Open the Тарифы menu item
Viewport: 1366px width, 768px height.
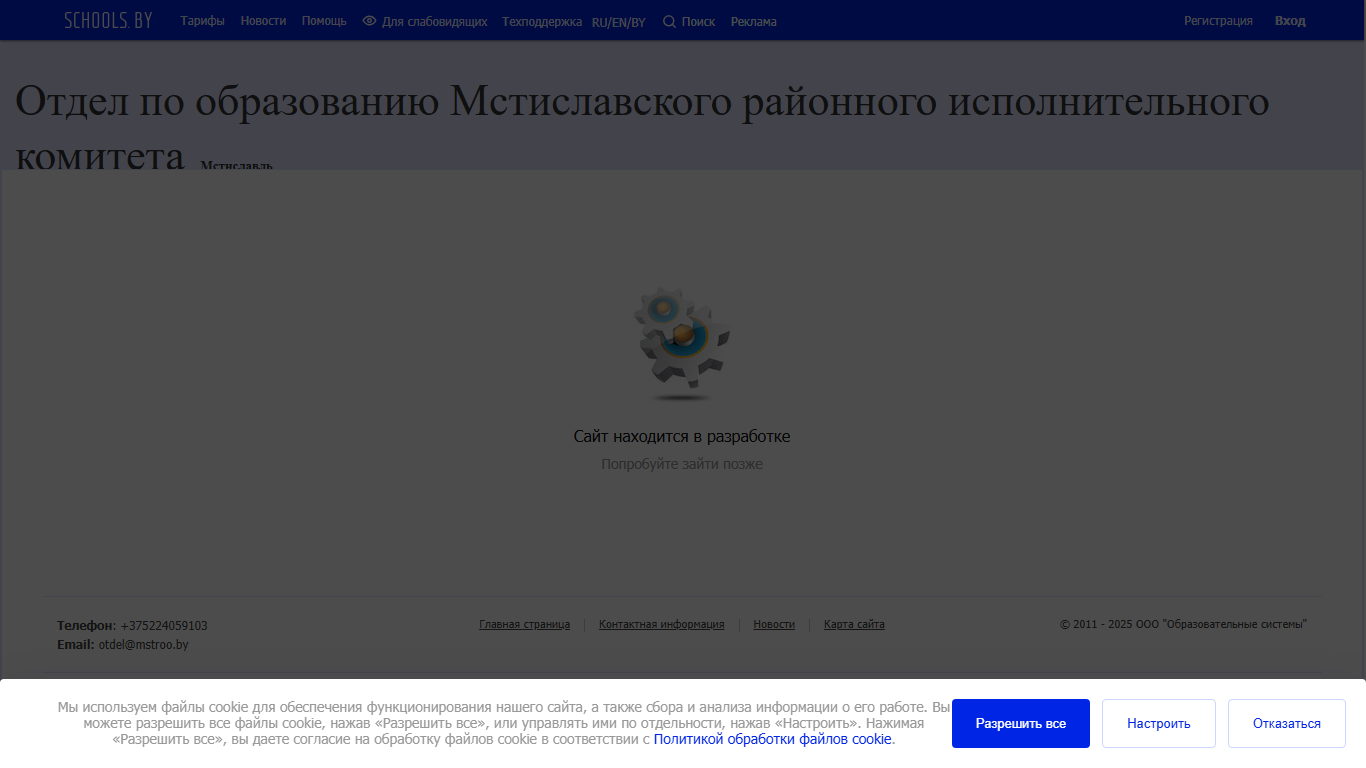(202, 21)
